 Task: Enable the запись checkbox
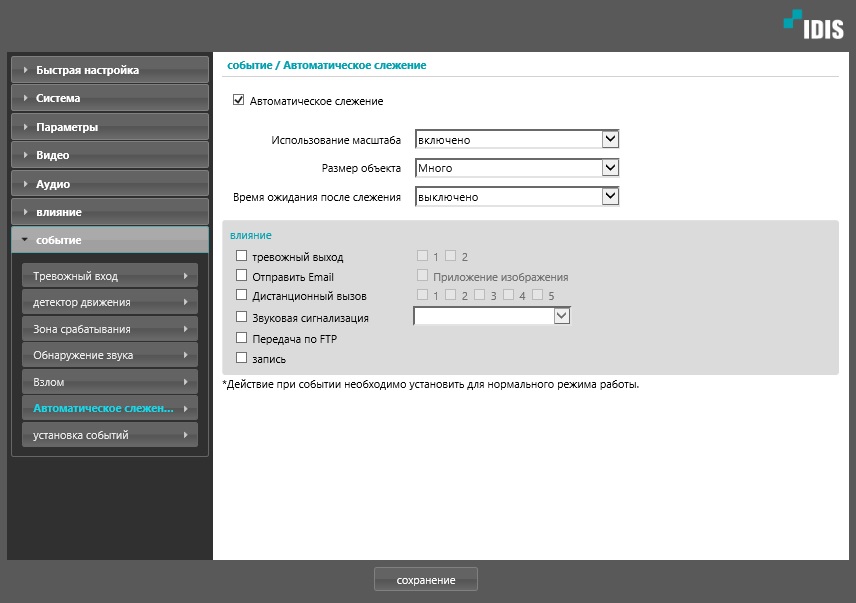tap(241, 358)
